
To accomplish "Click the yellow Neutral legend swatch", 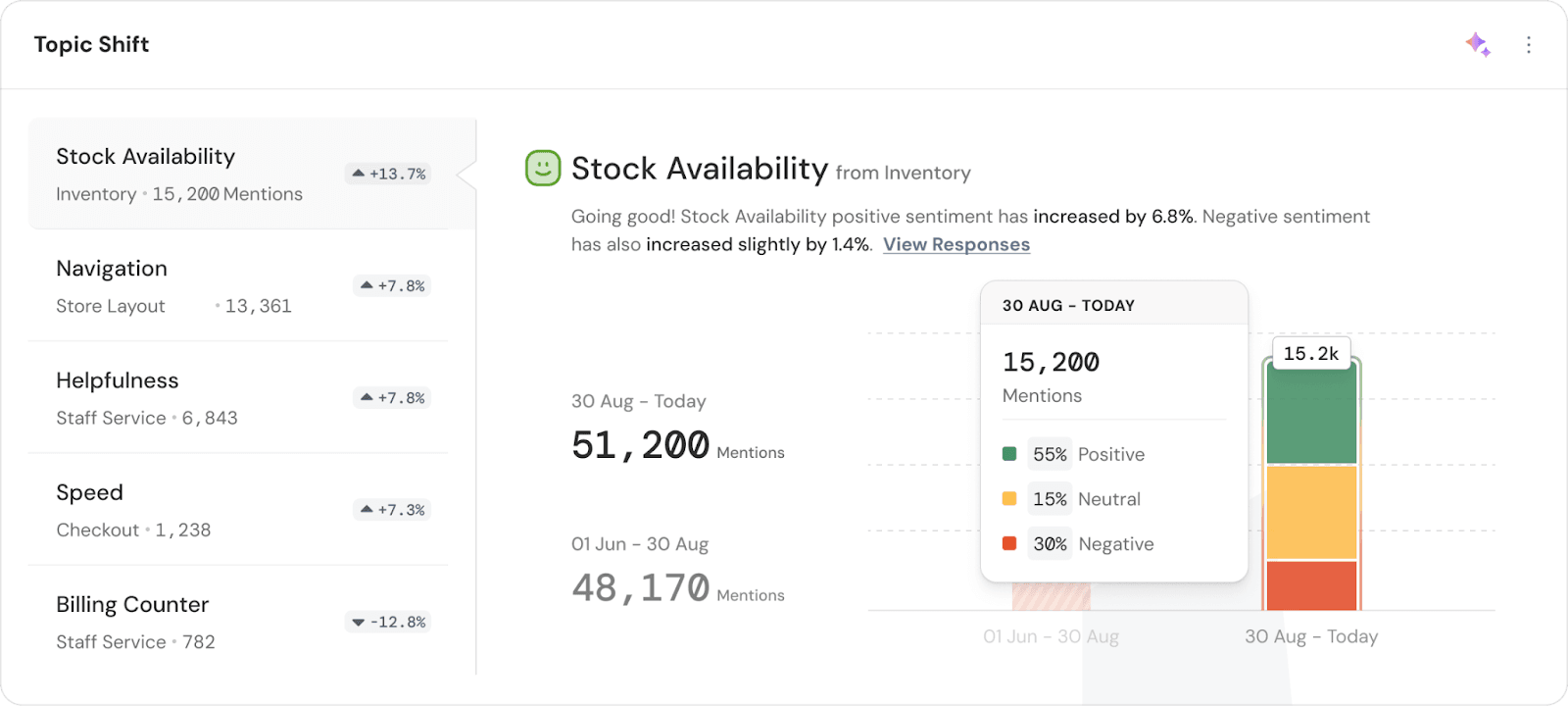I will coord(1009,499).
